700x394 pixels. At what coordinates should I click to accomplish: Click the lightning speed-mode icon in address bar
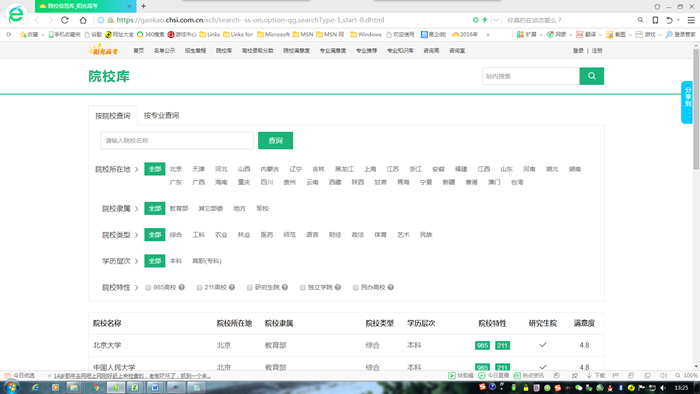pyautogui.click(x=484, y=20)
